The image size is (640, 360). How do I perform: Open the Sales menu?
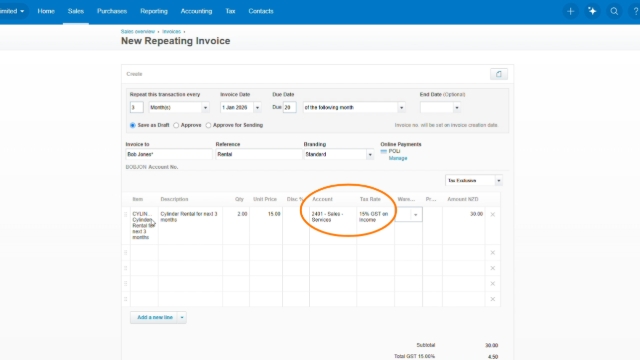pyautogui.click(x=76, y=11)
